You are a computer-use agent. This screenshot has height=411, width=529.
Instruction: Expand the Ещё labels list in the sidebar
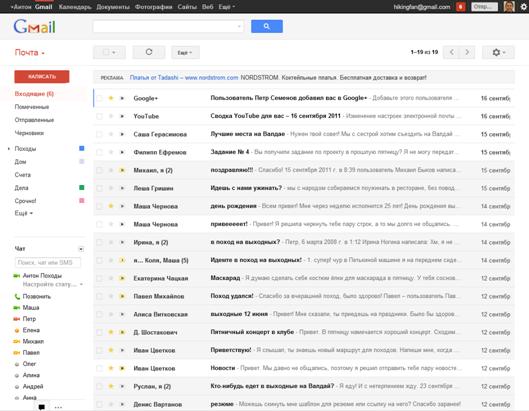[24, 213]
